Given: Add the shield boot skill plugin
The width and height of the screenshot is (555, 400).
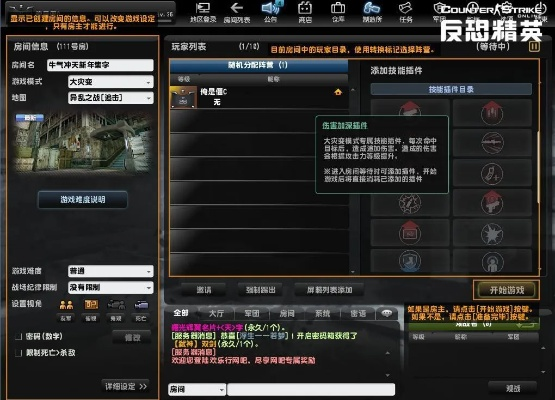Looking at the screenshot, I should point(410,261).
